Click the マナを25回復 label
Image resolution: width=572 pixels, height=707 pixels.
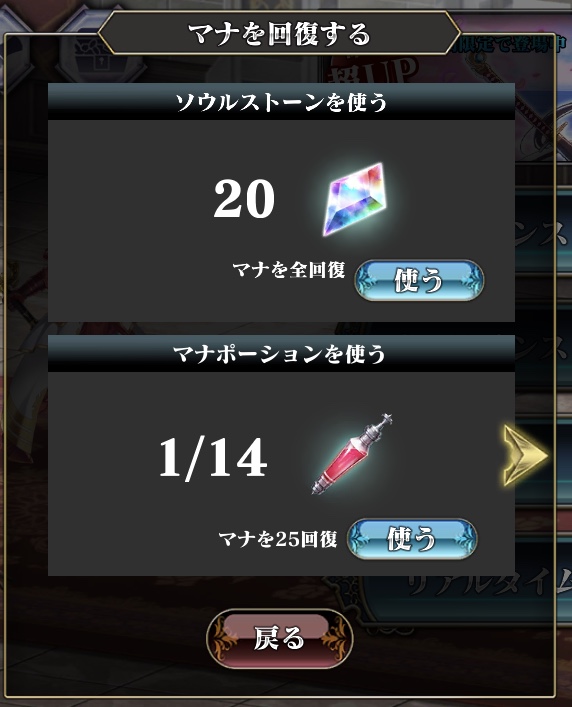[278, 539]
